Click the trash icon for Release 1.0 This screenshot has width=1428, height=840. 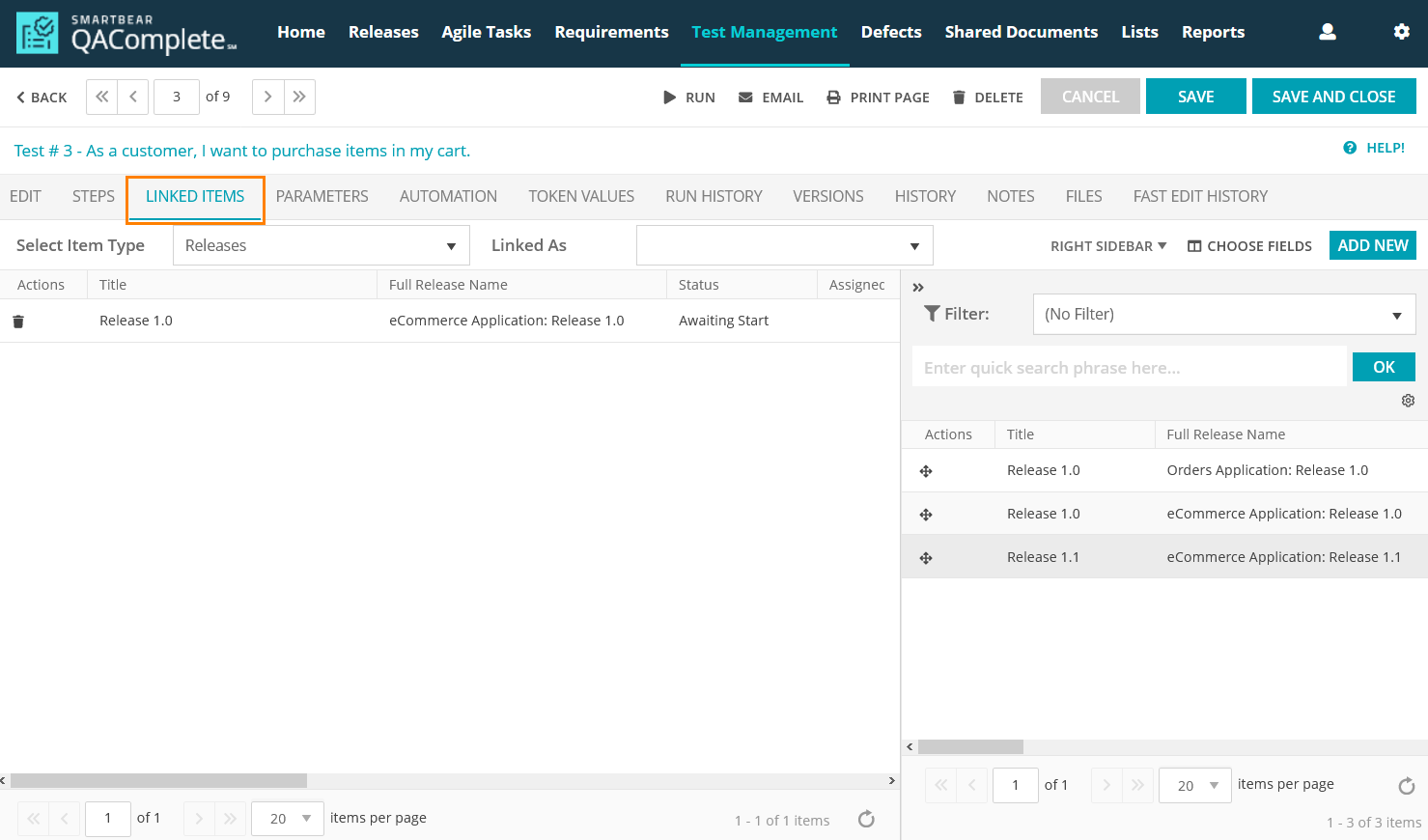(18, 322)
